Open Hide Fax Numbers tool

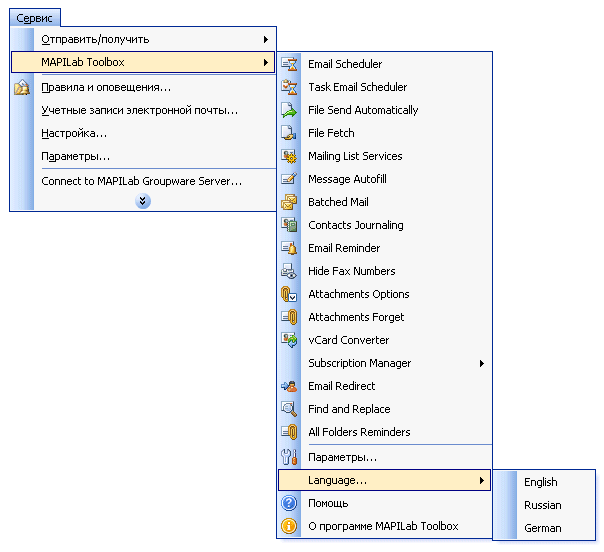coord(351,271)
